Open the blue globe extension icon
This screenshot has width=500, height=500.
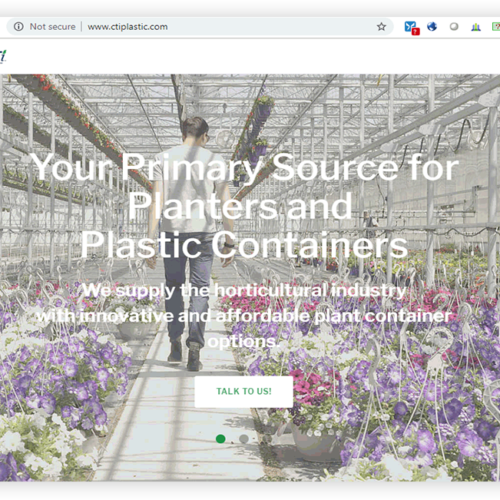(432, 26)
